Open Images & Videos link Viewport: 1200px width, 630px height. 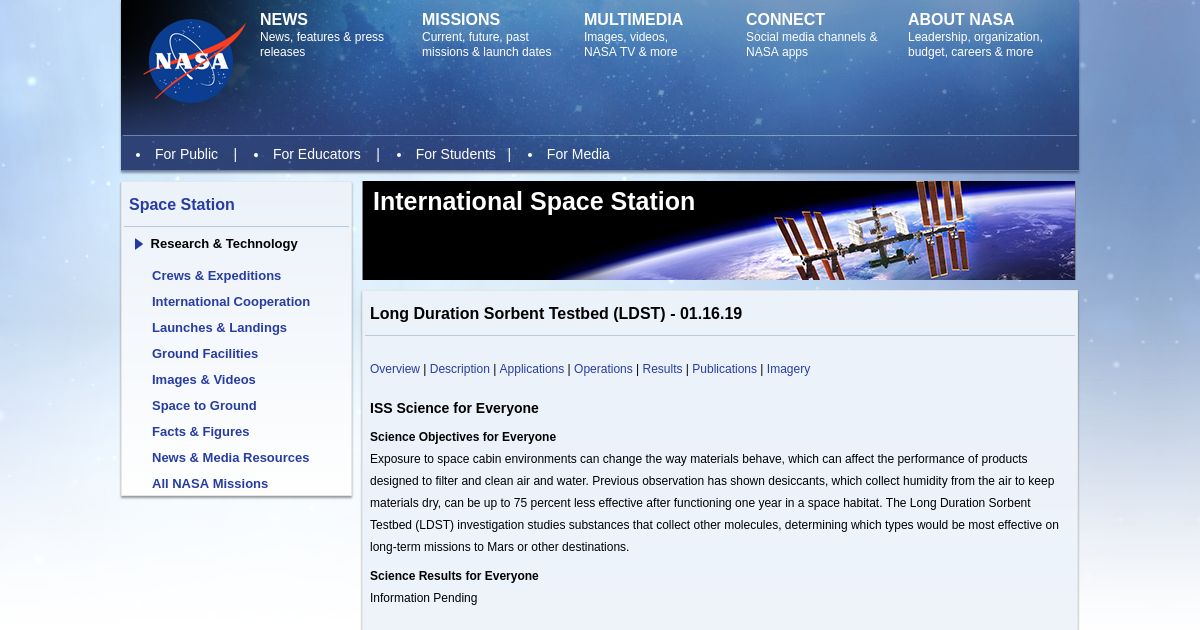(x=204, y=380)
